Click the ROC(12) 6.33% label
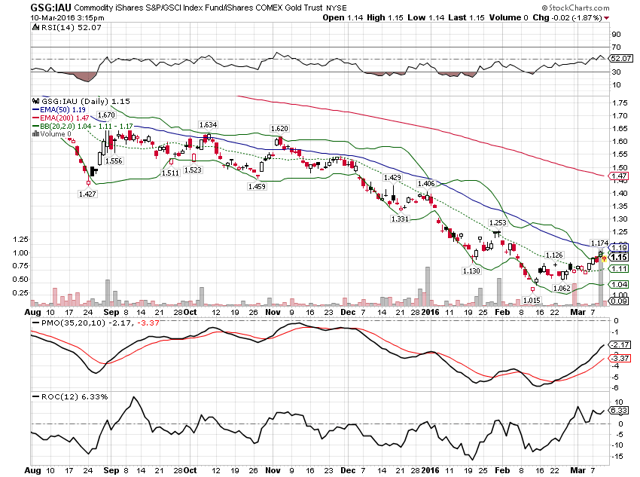The width and height of the screenshot is (640, 477). pos(70,397)
